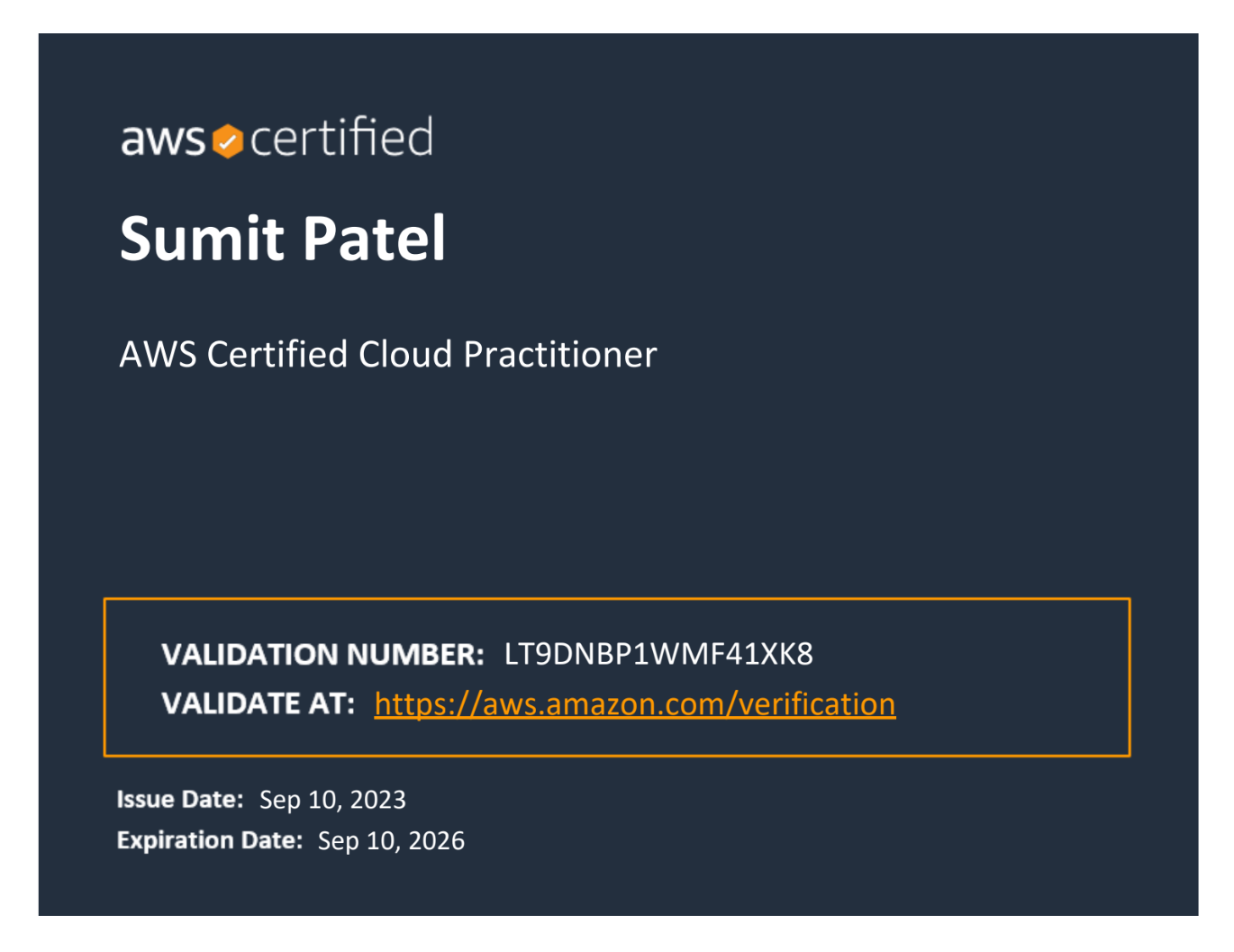Click the expiration date "Sep 10" text
1234x952 pixels.
click(358, 840)
